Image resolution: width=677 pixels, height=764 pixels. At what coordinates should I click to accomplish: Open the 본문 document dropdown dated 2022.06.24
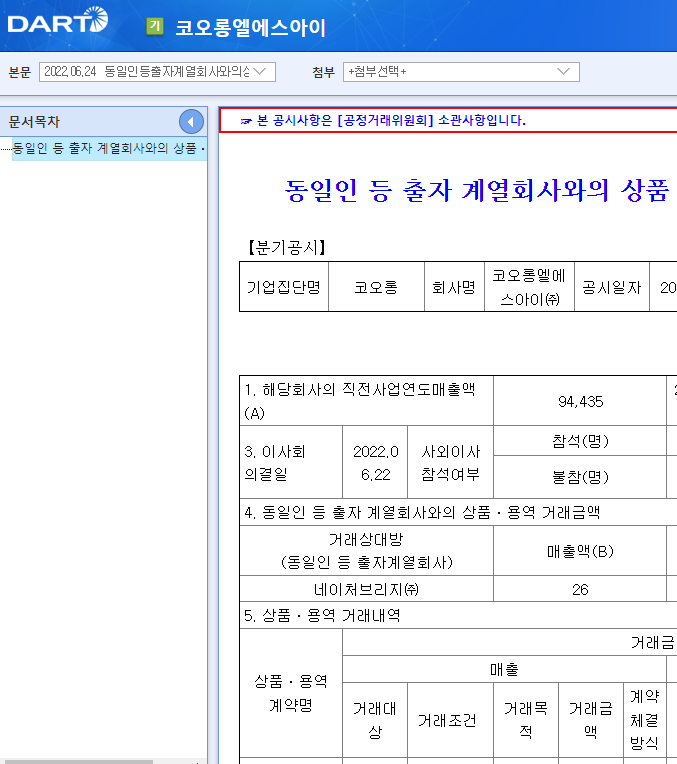[x=157, y=72]
